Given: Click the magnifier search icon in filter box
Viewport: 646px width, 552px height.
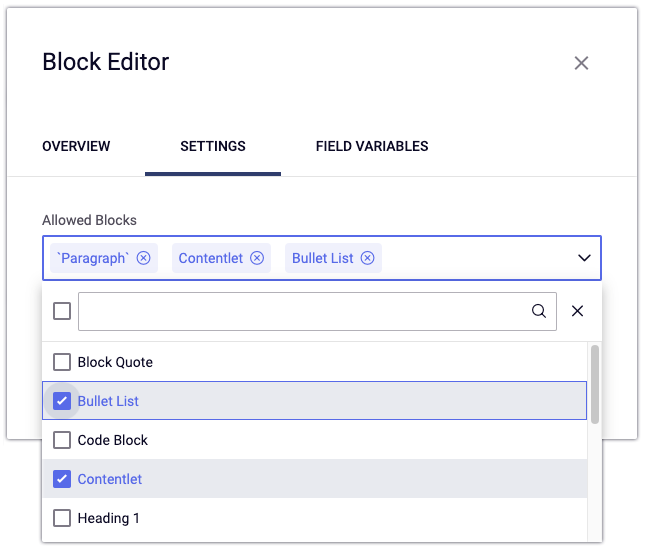Looking at the screenshot, I should tap(539, 311).
